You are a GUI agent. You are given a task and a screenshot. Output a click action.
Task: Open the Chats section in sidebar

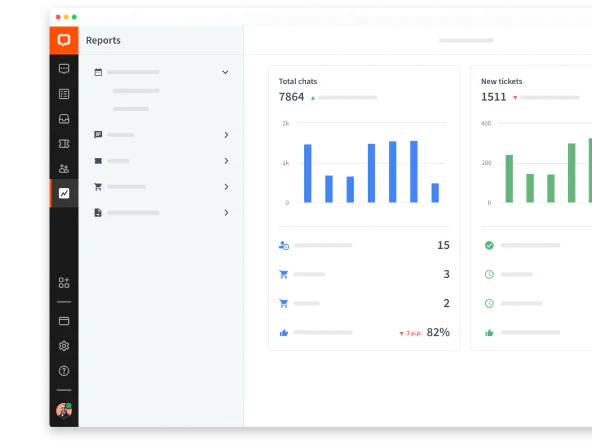point(64,69)
